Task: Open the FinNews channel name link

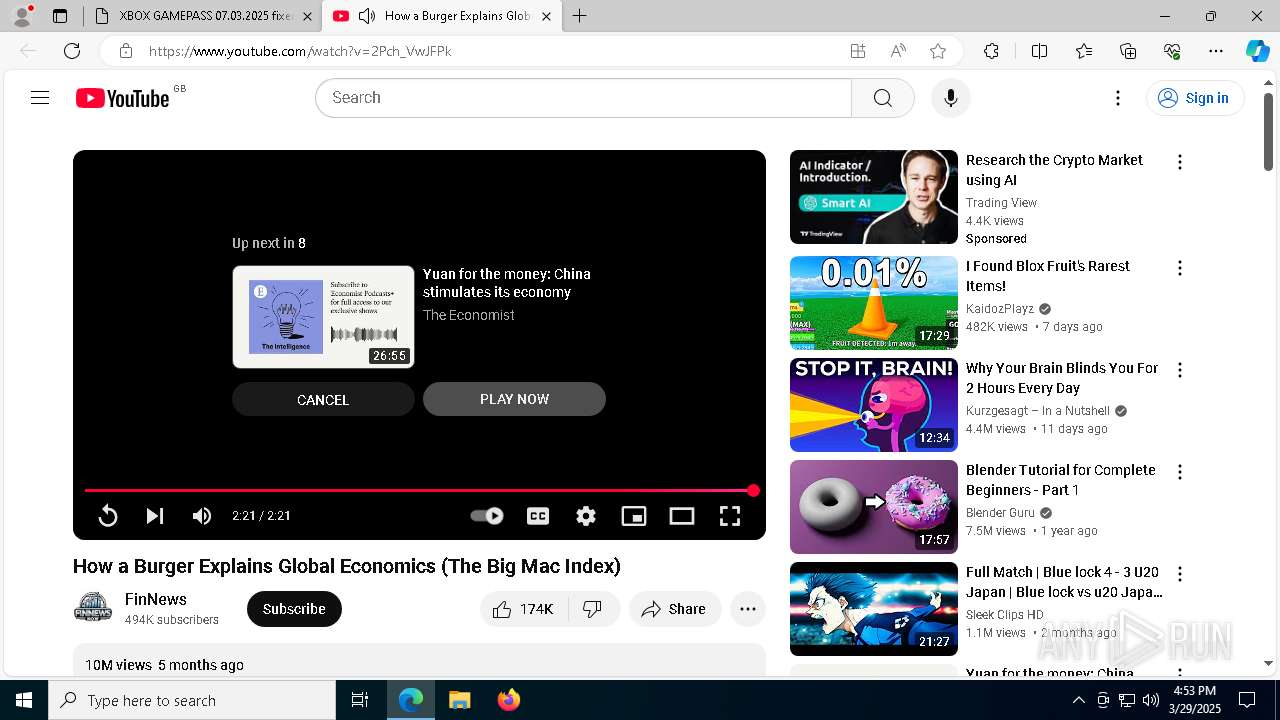Action: point(156,599)
